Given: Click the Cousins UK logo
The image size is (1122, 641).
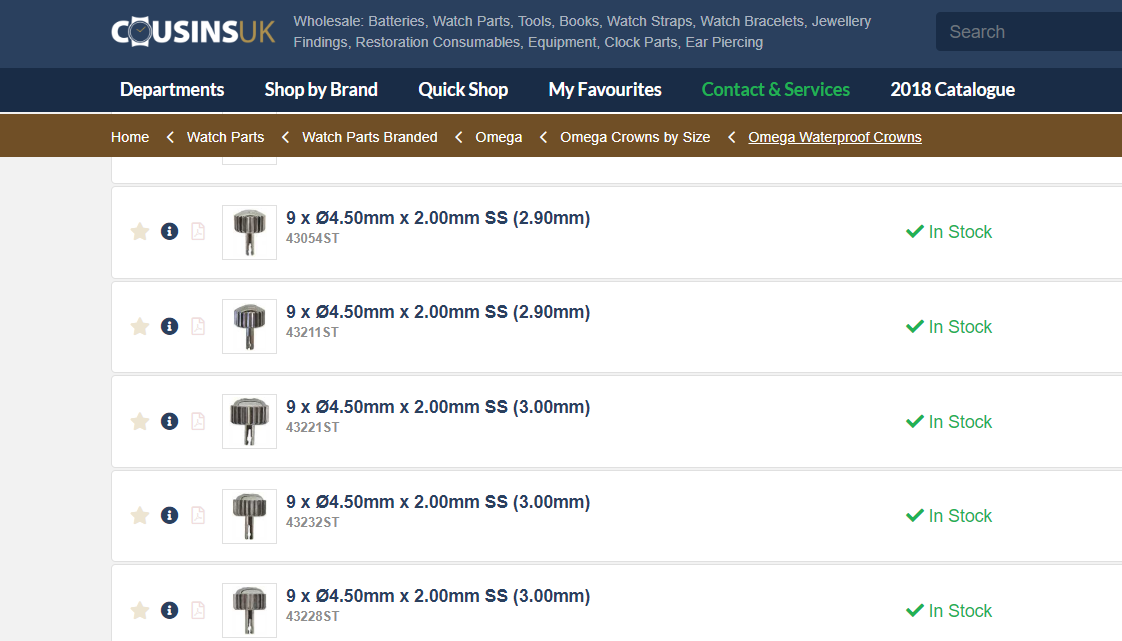Looking at the screenshot, I should click(193, 31).
